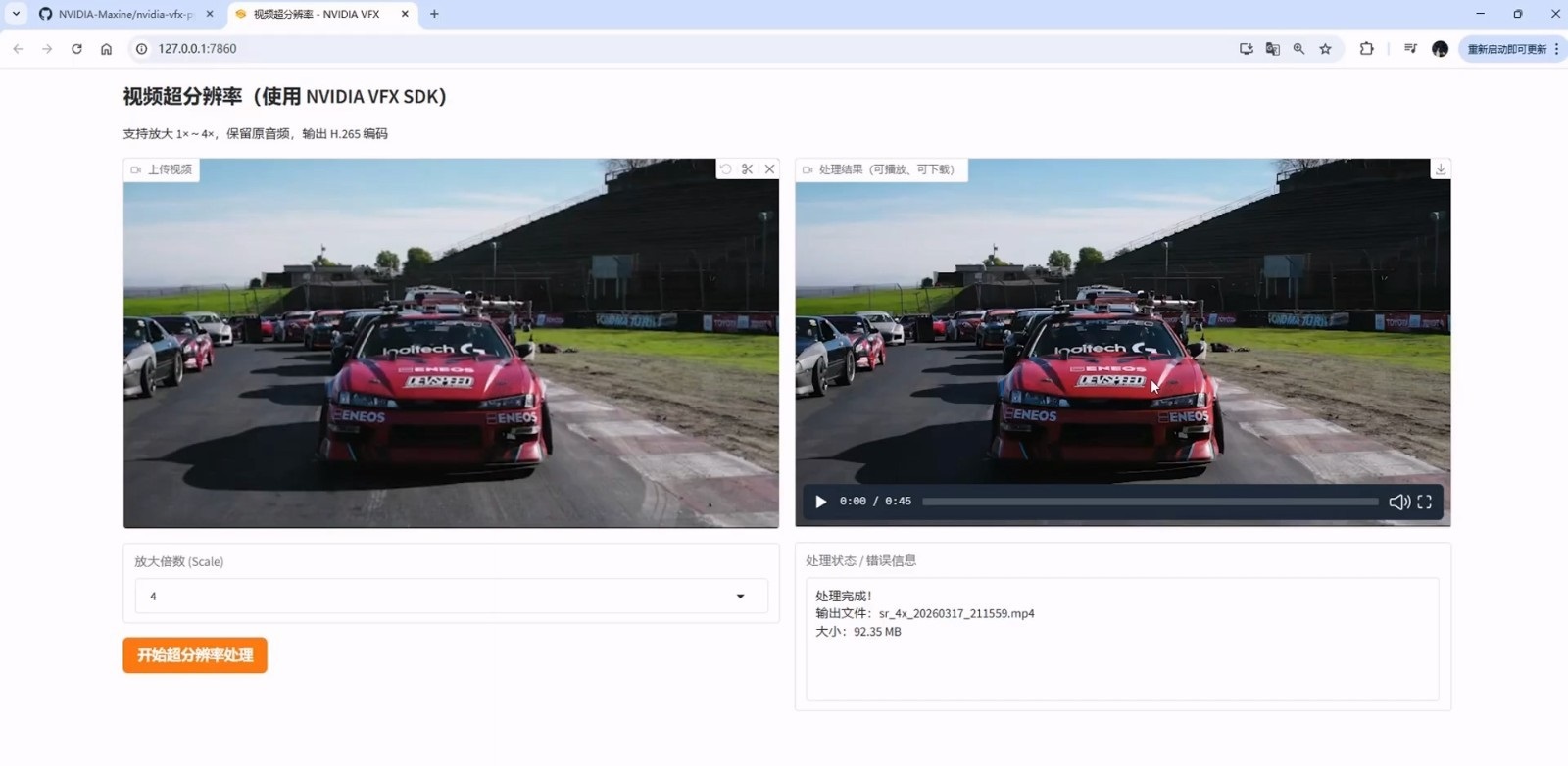Click the address bar showing 127.0.0.1:7860
The height and width of the screenshot is (766, 1568).
pos(588,49)
